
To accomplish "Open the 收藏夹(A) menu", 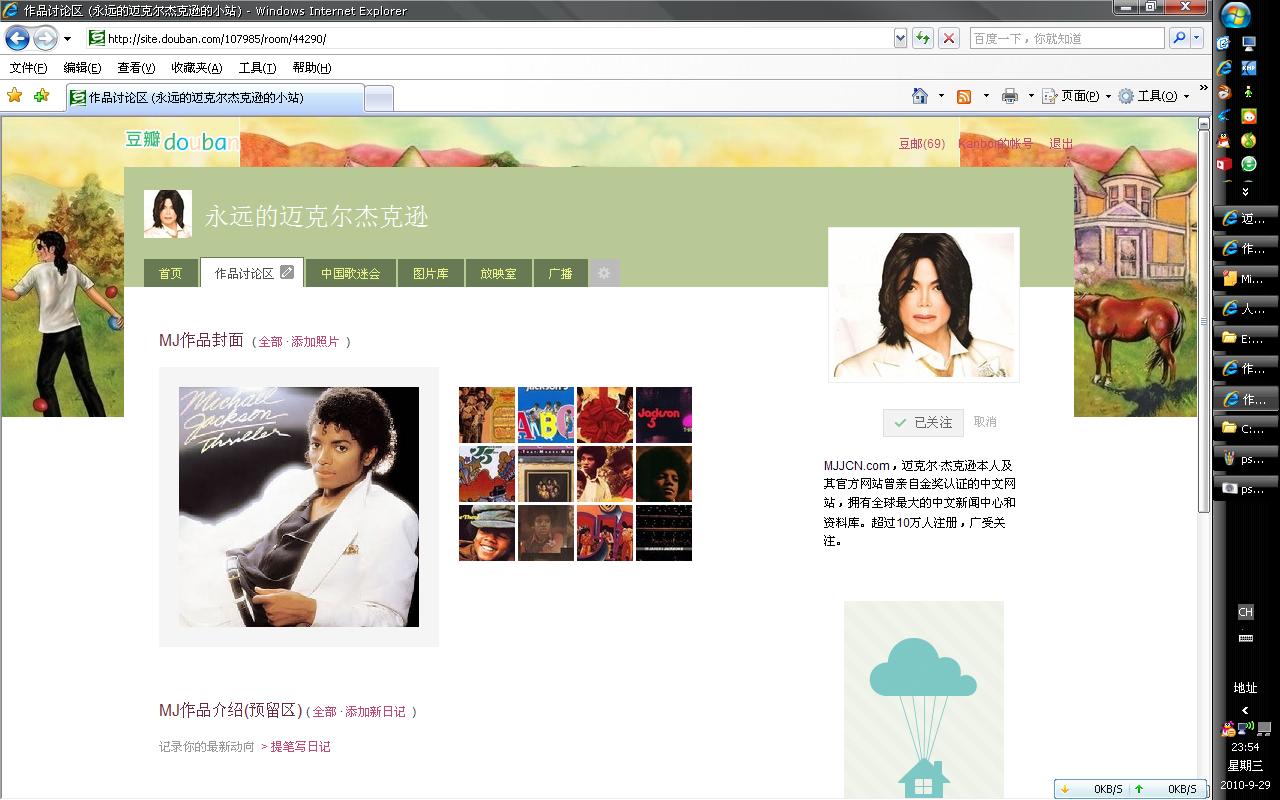I will [x=196, y=68].
